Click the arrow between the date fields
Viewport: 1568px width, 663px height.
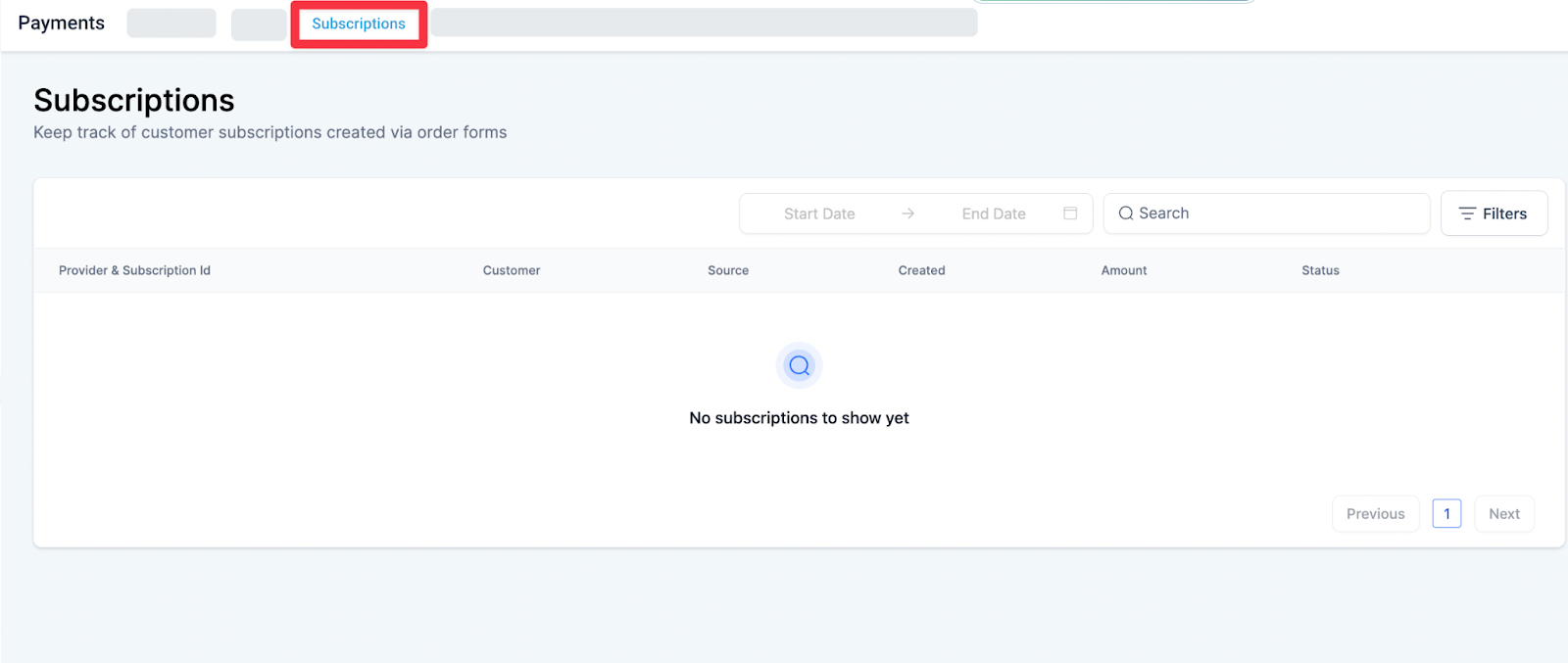click(x=908, y=213)
